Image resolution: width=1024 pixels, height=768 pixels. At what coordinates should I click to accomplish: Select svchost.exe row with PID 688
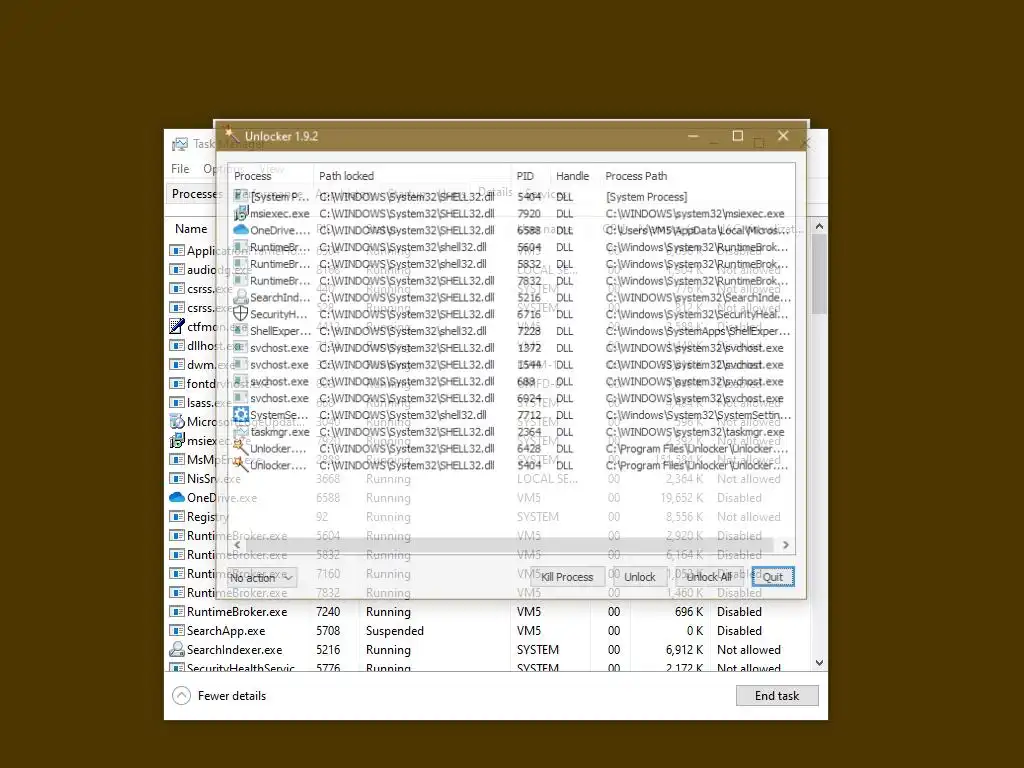(x=512, y=381)
